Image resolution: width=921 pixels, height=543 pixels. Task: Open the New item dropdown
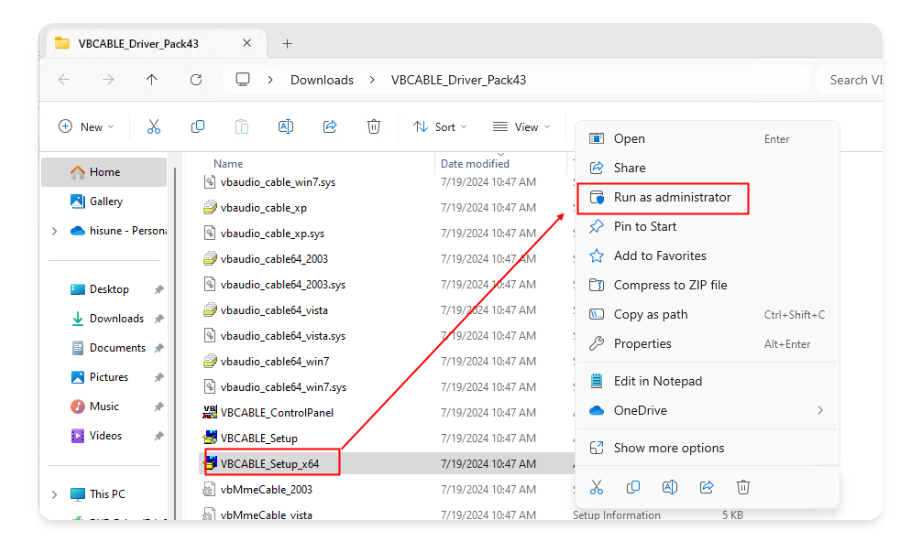tap(86, 127)
